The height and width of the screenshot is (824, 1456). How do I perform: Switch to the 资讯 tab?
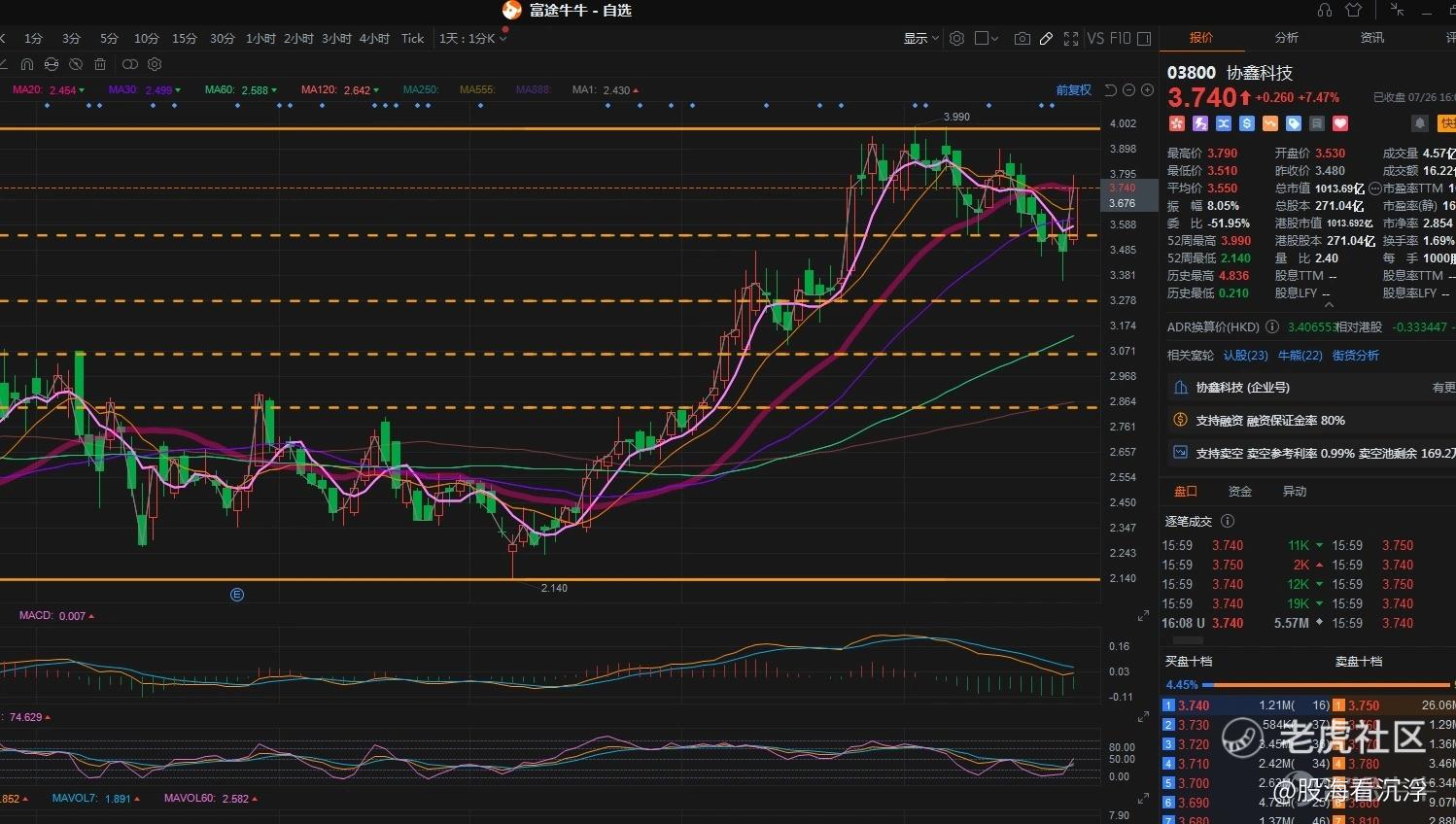[x=1372, y=38]
